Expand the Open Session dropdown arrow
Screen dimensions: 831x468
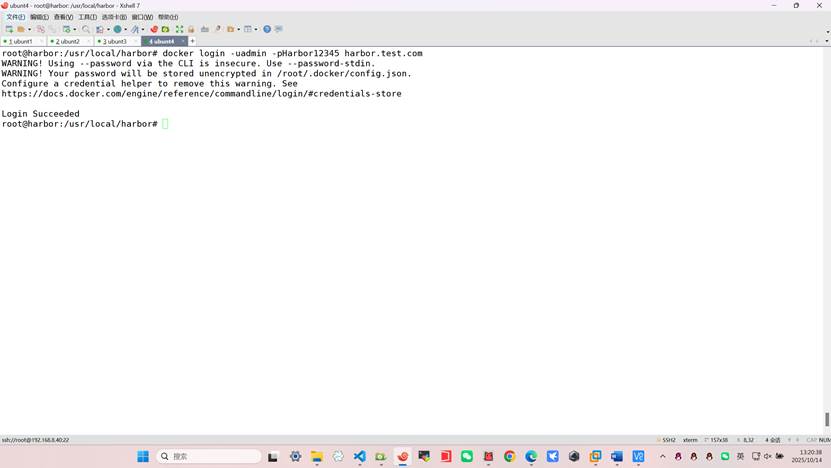point(29,29)
